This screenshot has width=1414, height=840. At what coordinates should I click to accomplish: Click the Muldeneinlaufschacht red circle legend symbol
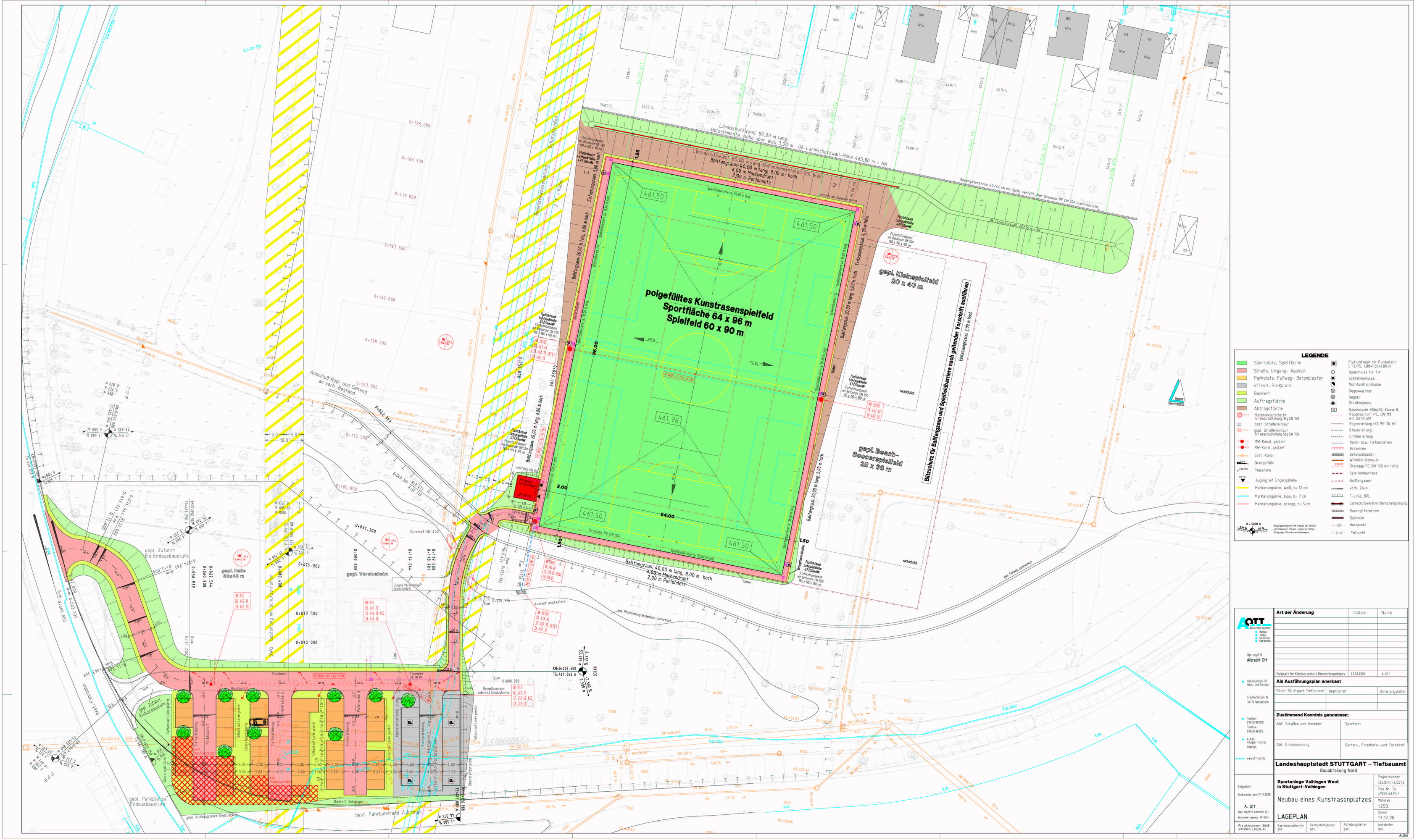click(x=1240, y=415)
